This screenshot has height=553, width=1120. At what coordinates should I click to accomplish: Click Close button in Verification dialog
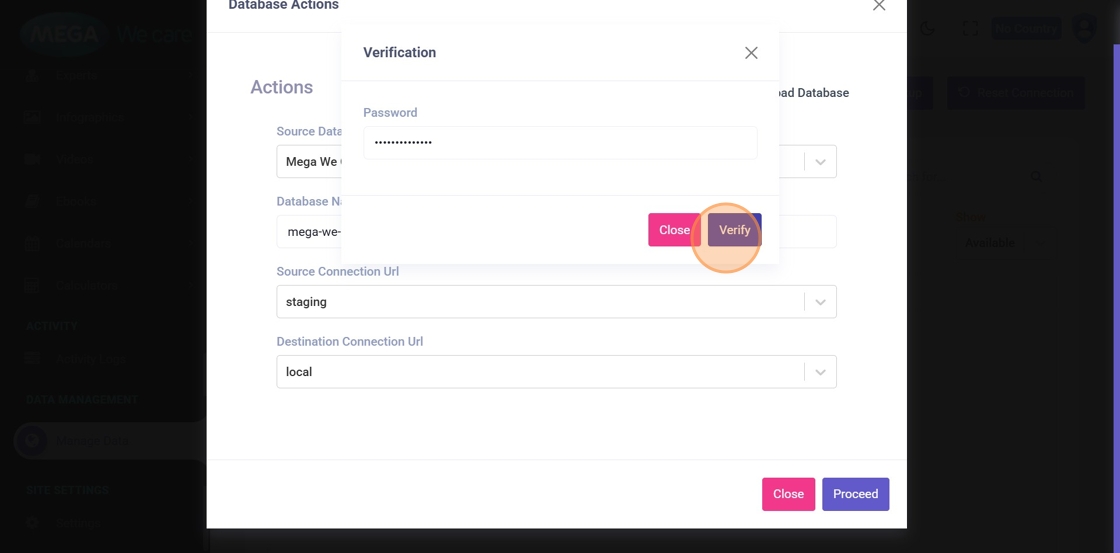tap(673, 230)
